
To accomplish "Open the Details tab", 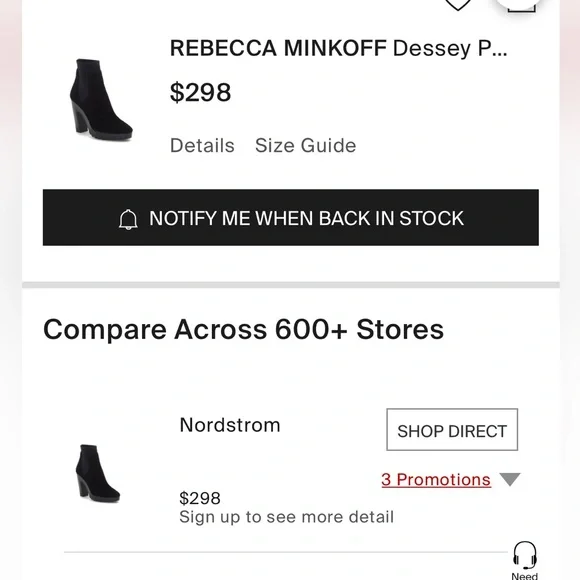I will coord(202,145).
